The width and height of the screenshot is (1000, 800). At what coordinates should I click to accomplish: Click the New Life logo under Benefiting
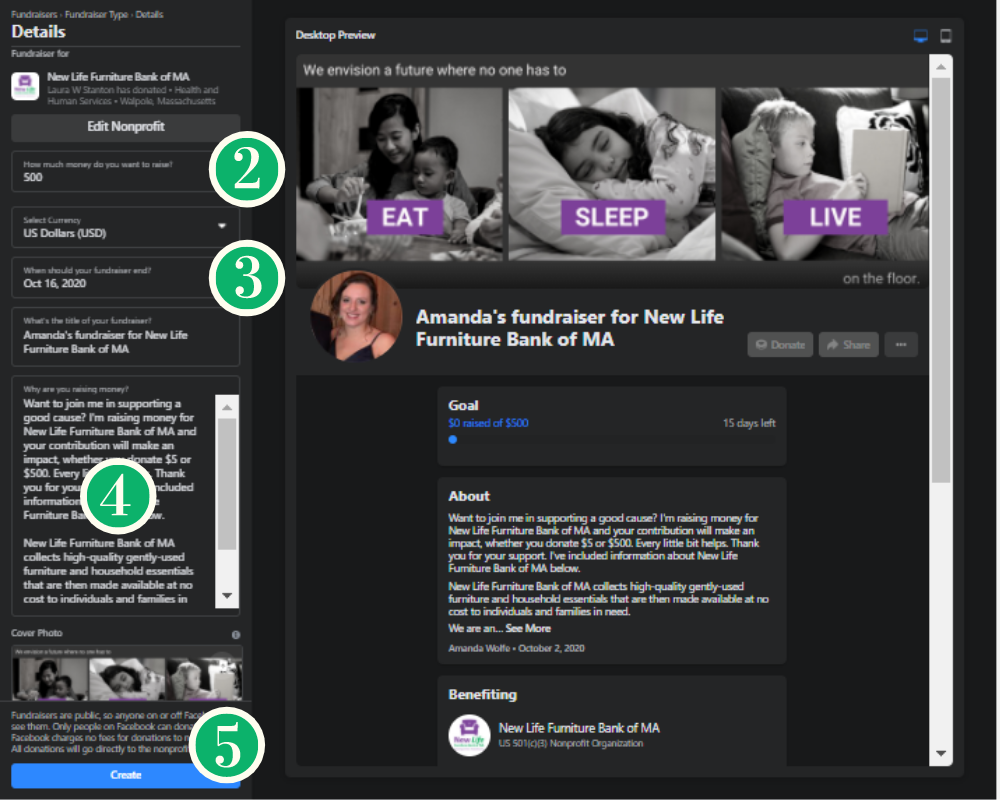[x=469, y=735]
